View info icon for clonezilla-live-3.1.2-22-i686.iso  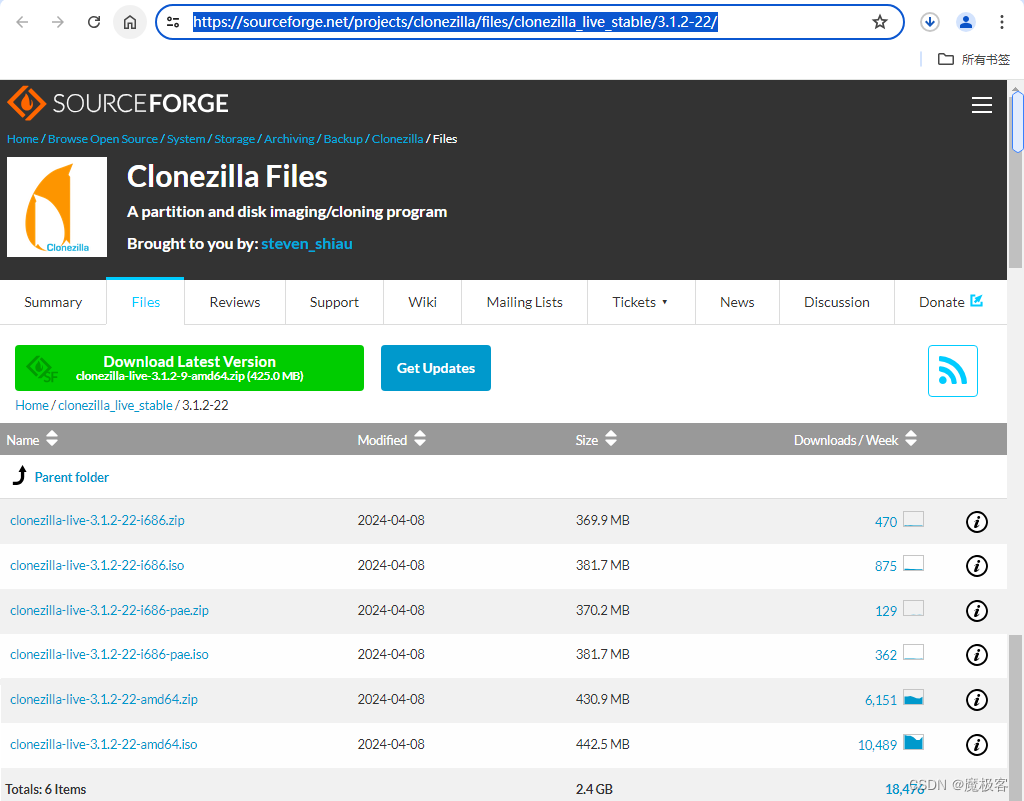976,566
